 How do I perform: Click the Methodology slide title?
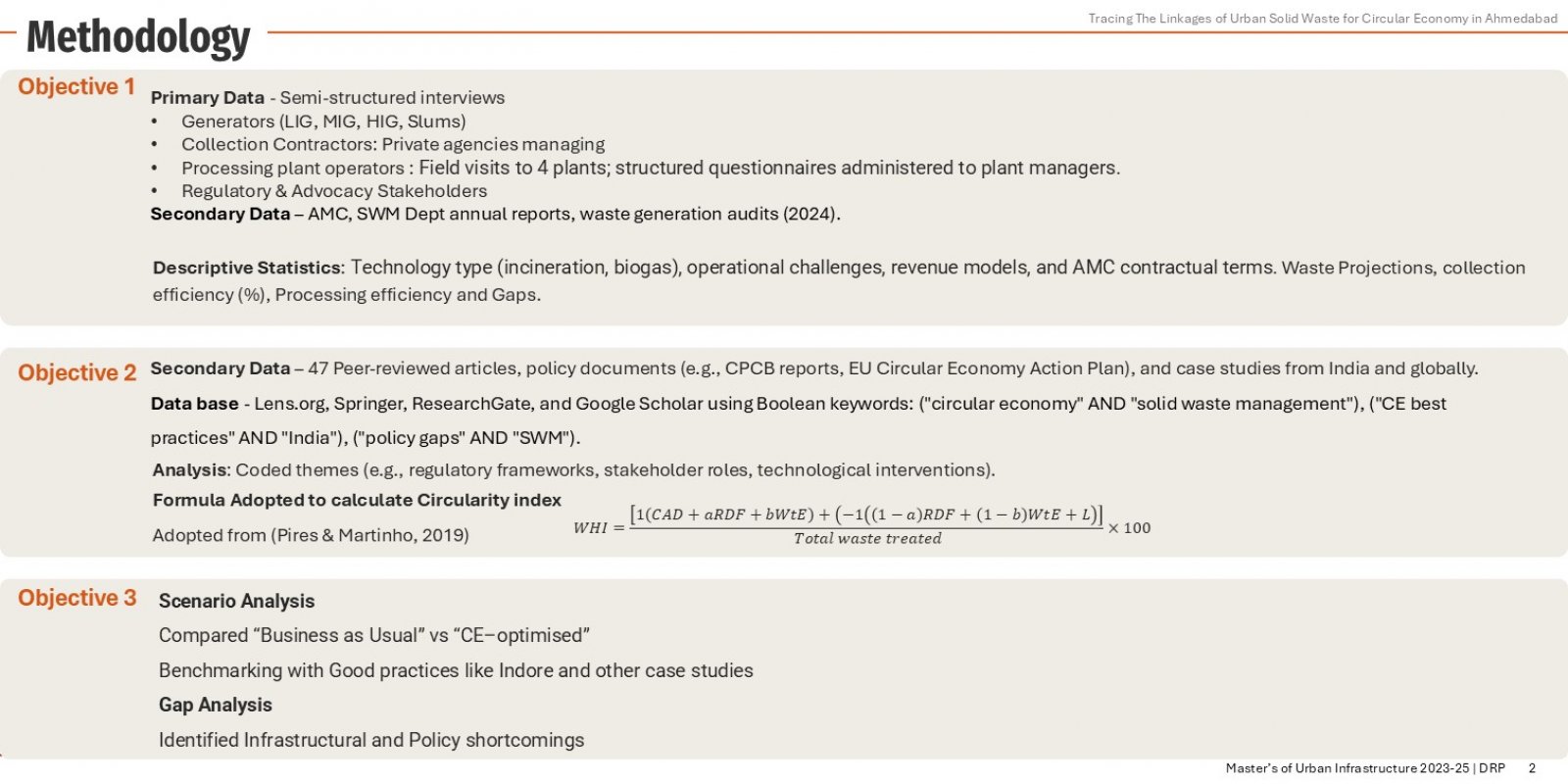point(138,37)
